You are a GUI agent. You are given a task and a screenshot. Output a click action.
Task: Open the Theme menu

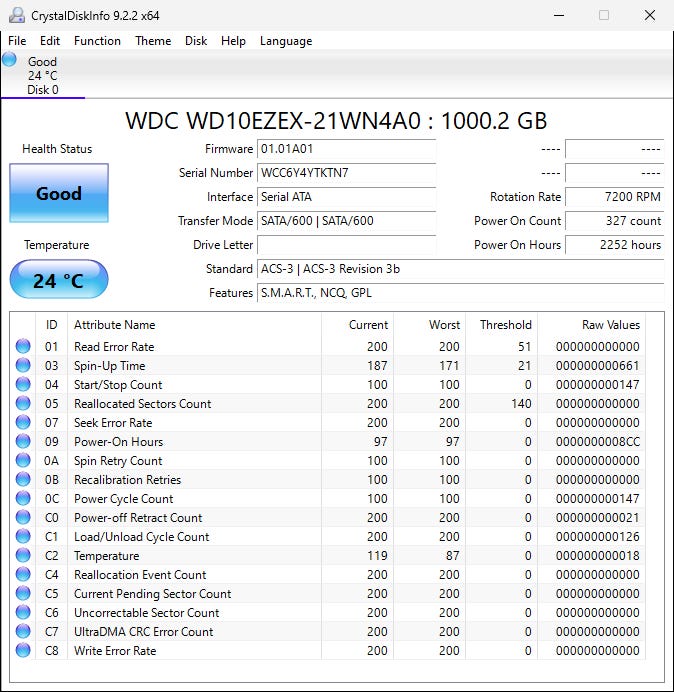[x=153, y=41]
